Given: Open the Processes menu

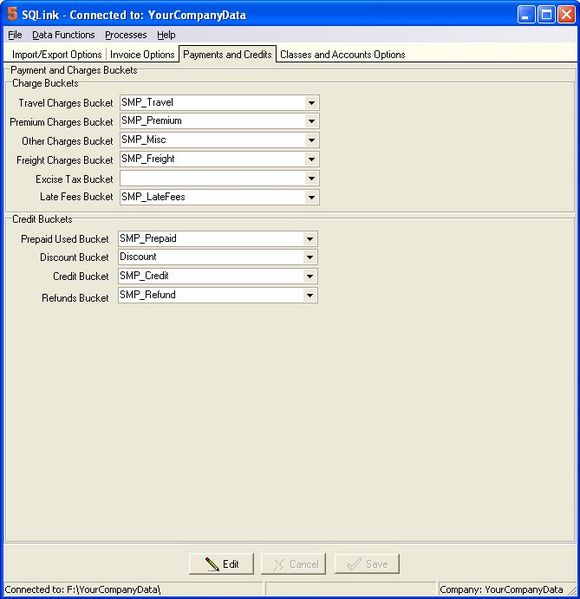Looking at the screenshot, I should tap(126, 35).
